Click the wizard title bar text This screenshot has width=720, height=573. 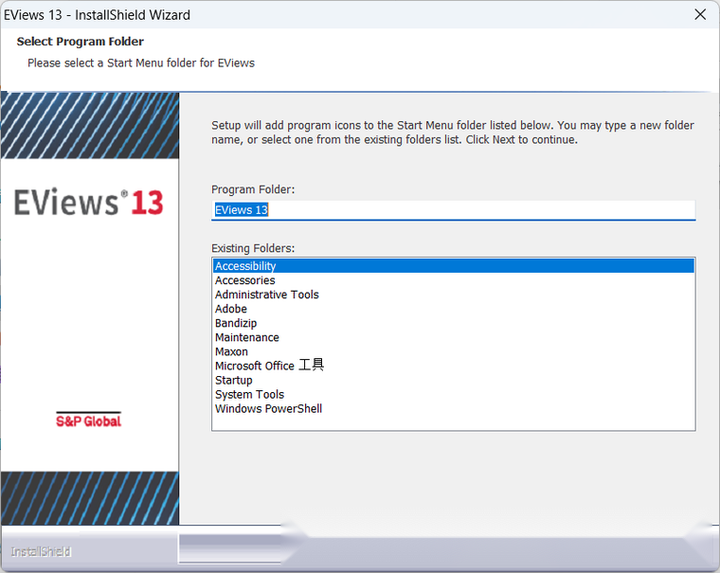click(98, 15)
